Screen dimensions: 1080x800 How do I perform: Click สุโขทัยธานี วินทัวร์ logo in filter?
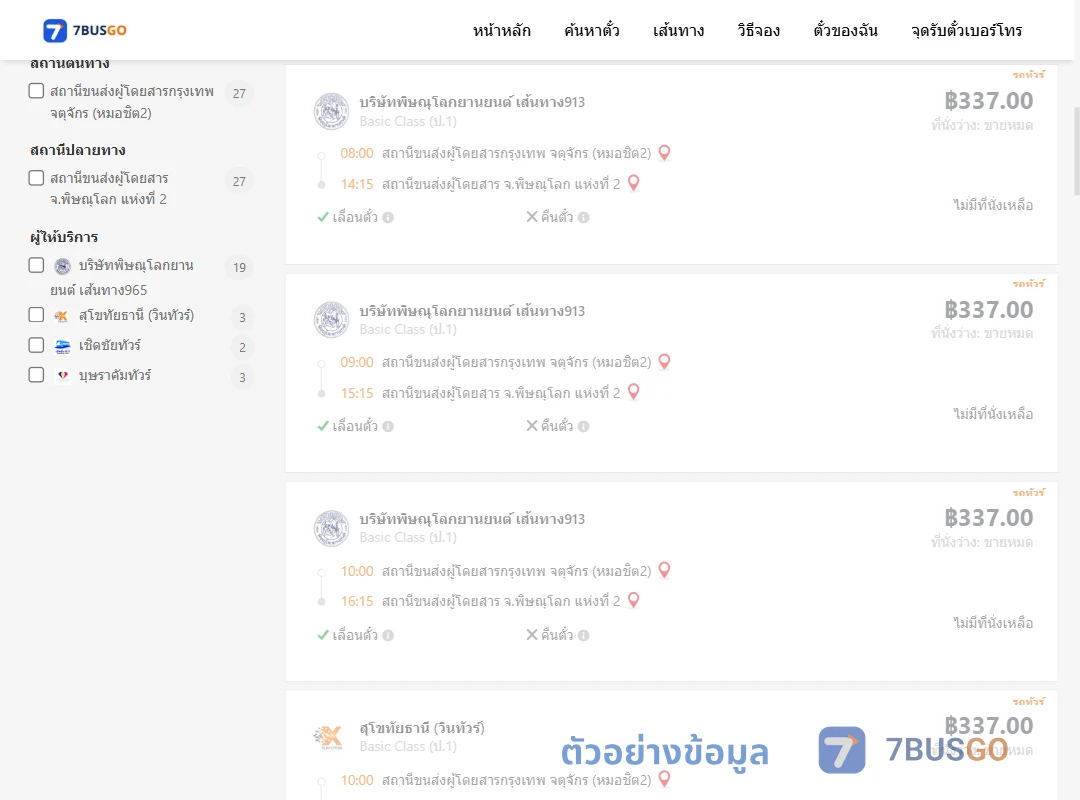point(63,316)
